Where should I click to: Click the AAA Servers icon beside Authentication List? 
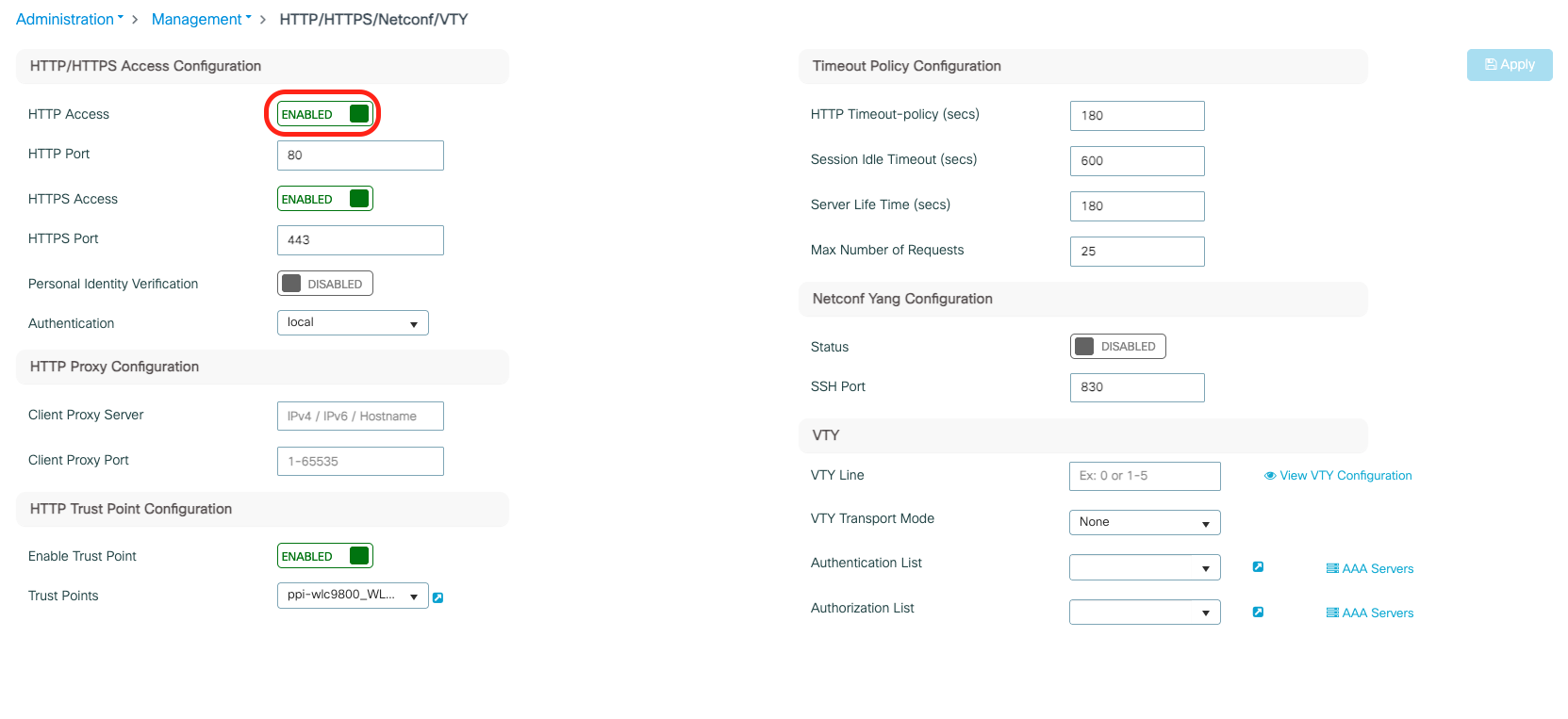1332,568
